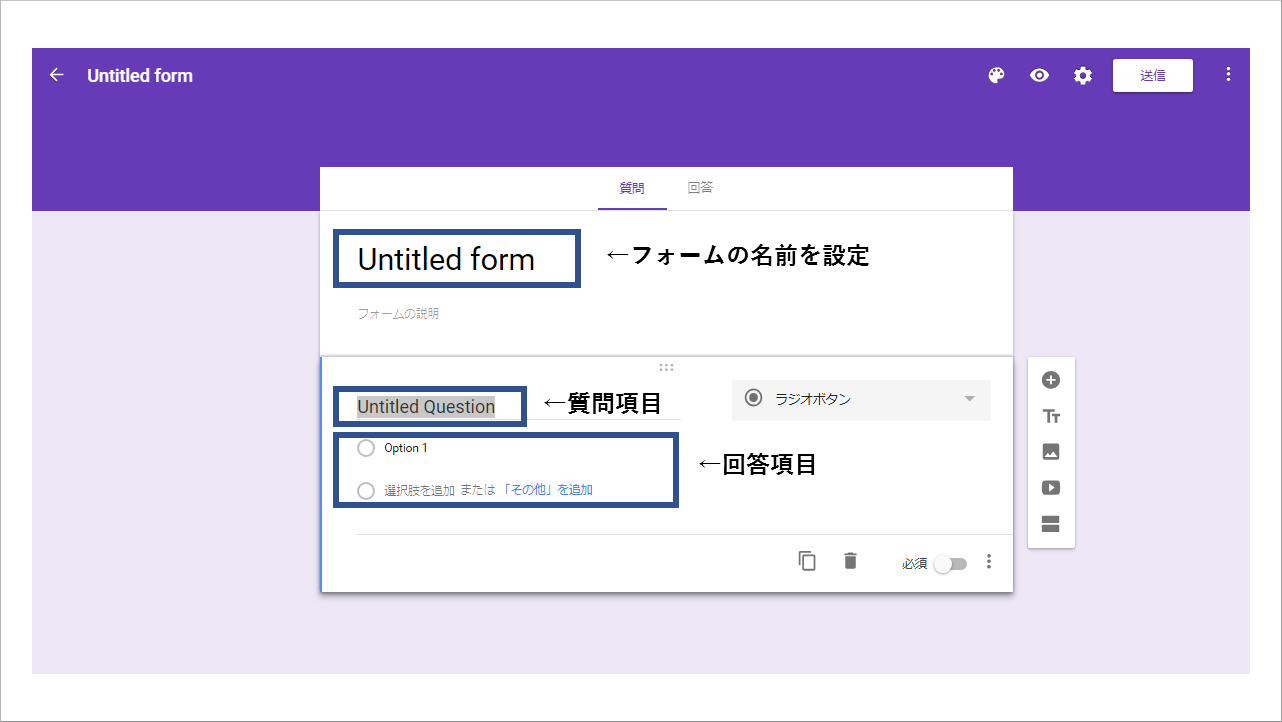
Task: Open form settings gear
Action: point(1083,75)
